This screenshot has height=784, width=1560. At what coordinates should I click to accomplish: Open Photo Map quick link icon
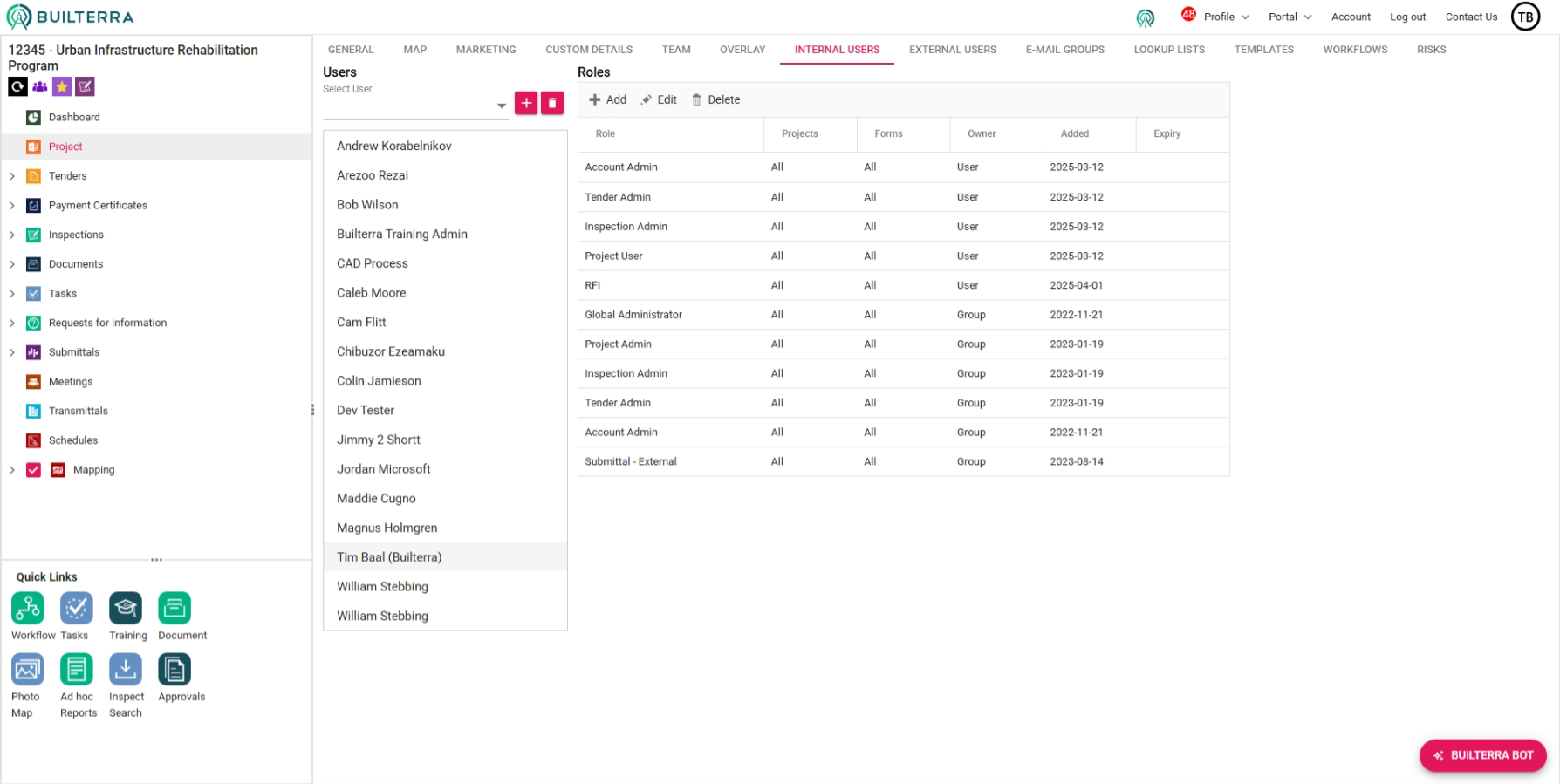click(28, 669)
